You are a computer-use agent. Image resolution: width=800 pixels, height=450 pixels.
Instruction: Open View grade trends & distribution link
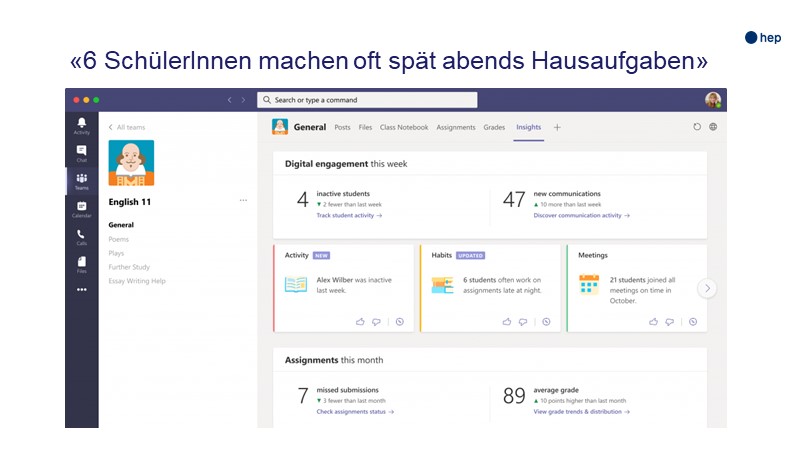pyautogui.click(x=582, y=412)
